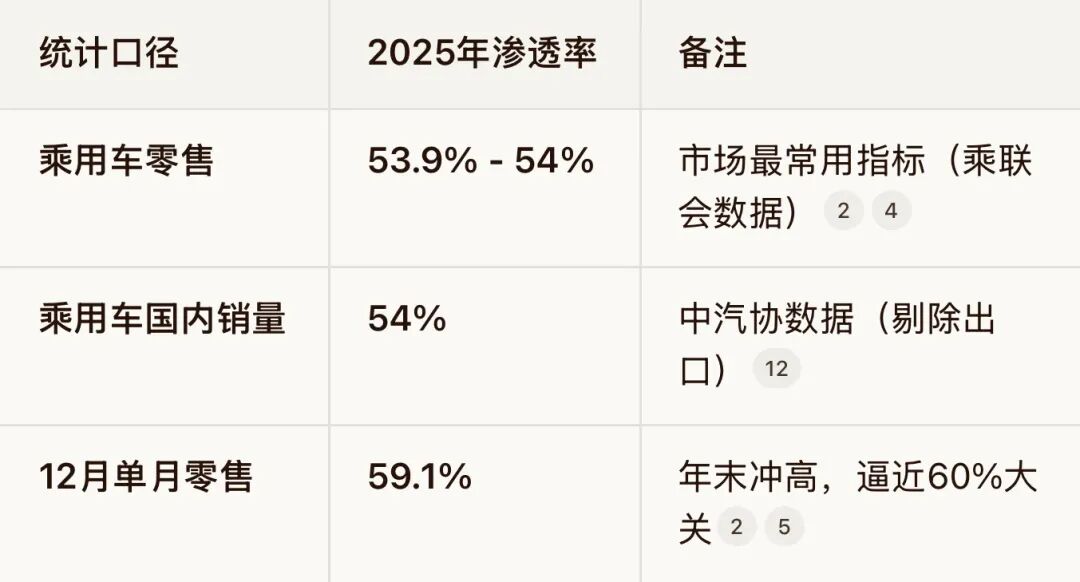The width and height of the screenshot is (1080, 582).
Task: Click the 备注 column header
Action: click(x=712, y=53)
